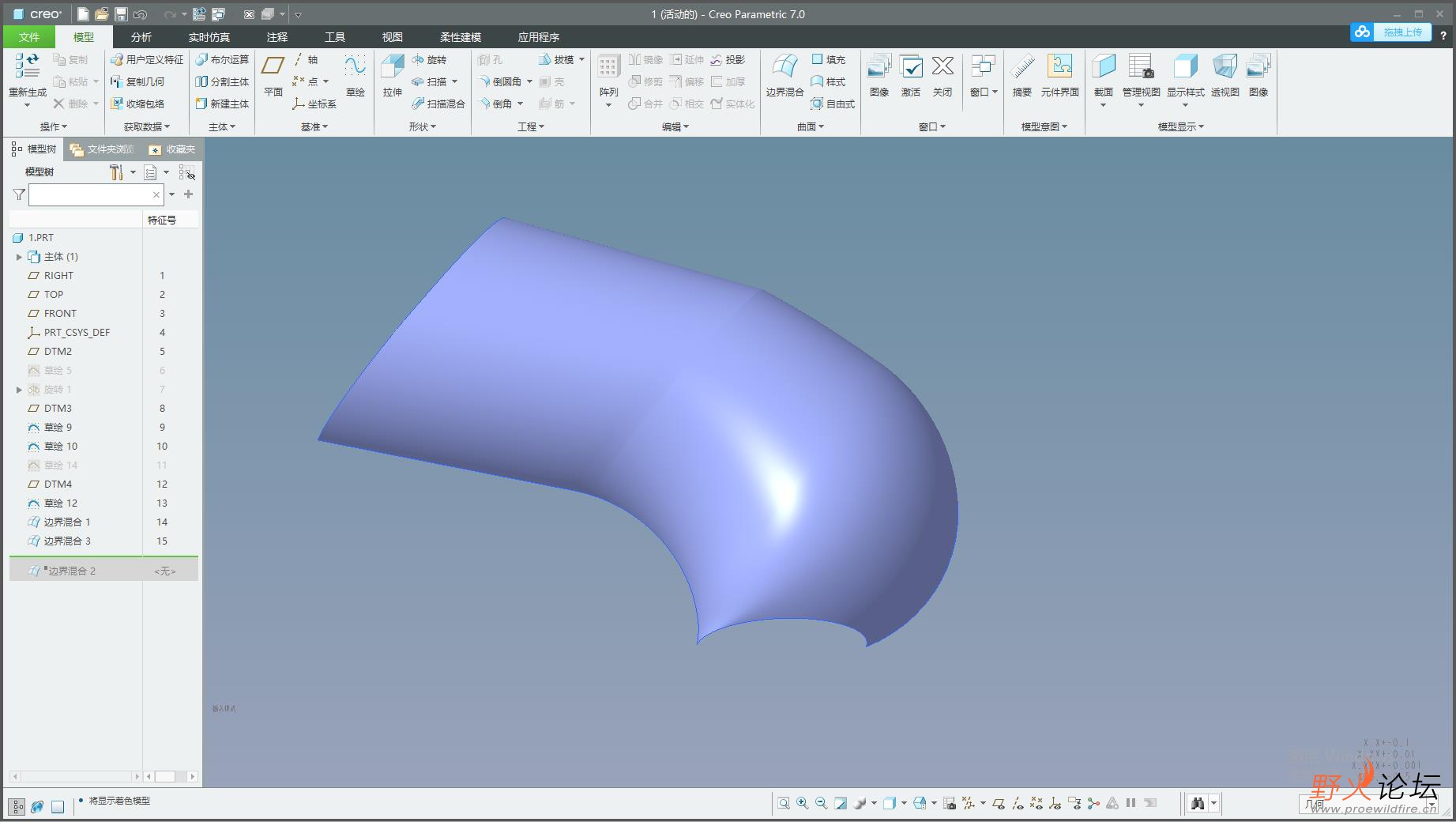Switch to the Live Simulation (实时仿真) tab
The image size is (1456, 822).
point(209,37)
